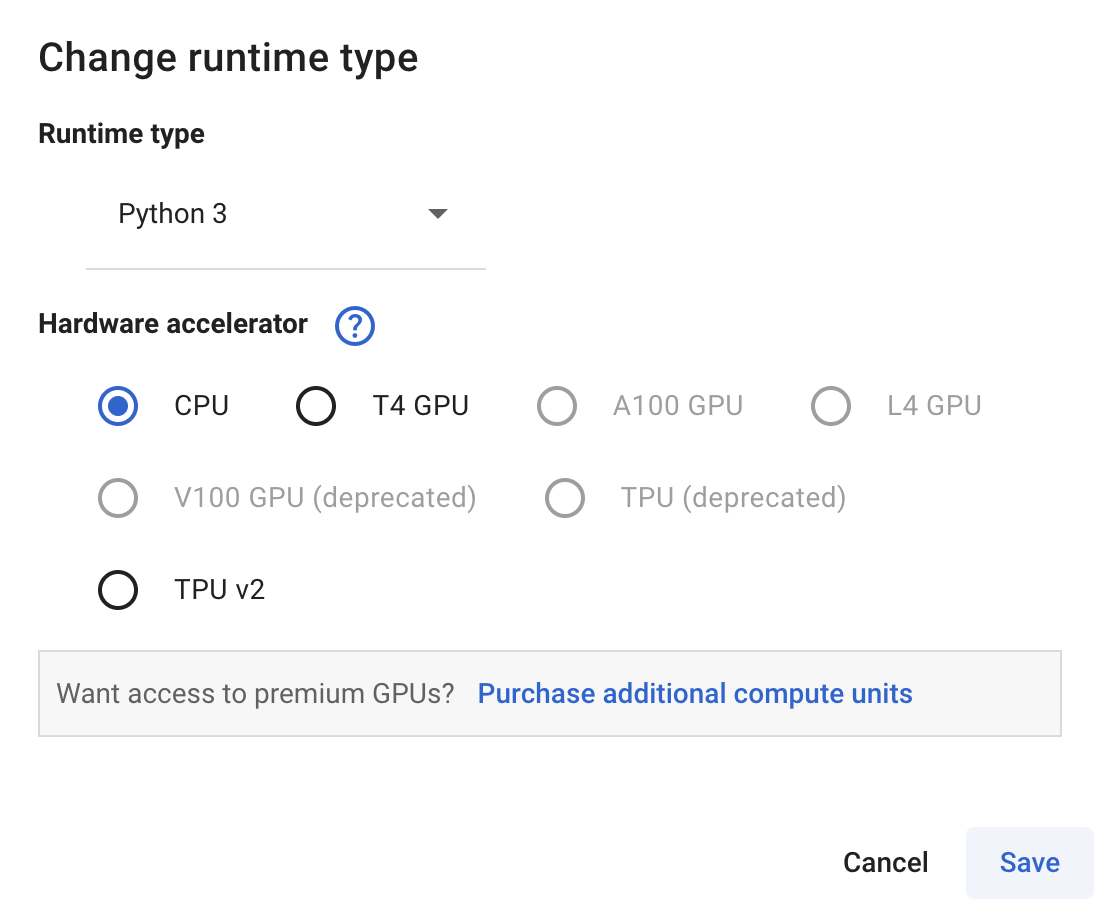Click the T4 GPU label text
This screenshot has height=908, width=1104.
[420, 406]
